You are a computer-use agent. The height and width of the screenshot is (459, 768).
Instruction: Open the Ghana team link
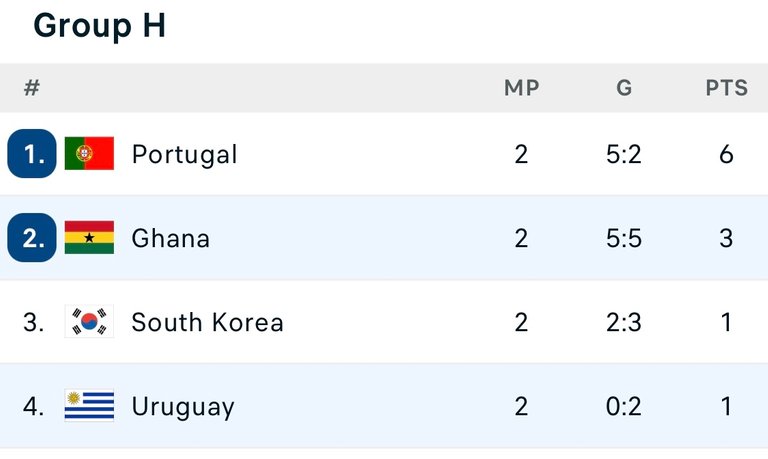pos(170,239)
